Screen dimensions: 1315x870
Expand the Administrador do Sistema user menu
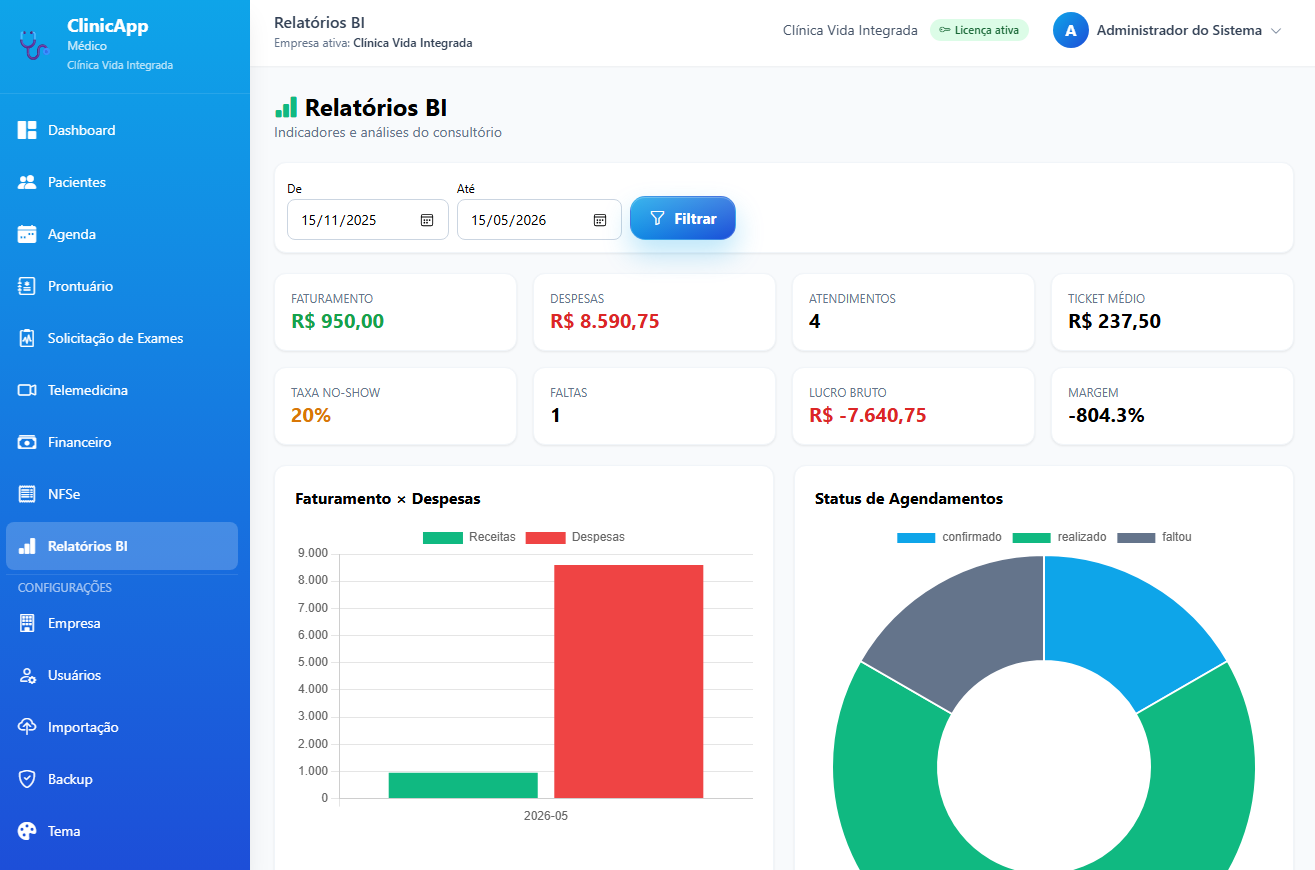[1167, 31]
